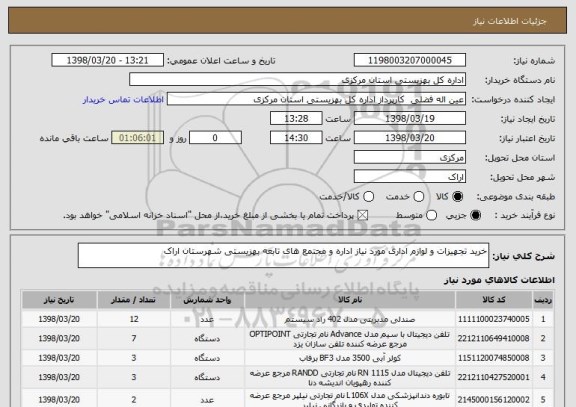This screenshot has width=576, height=407.
Task: Click the buyer organization name field
Action: point(298,80)
